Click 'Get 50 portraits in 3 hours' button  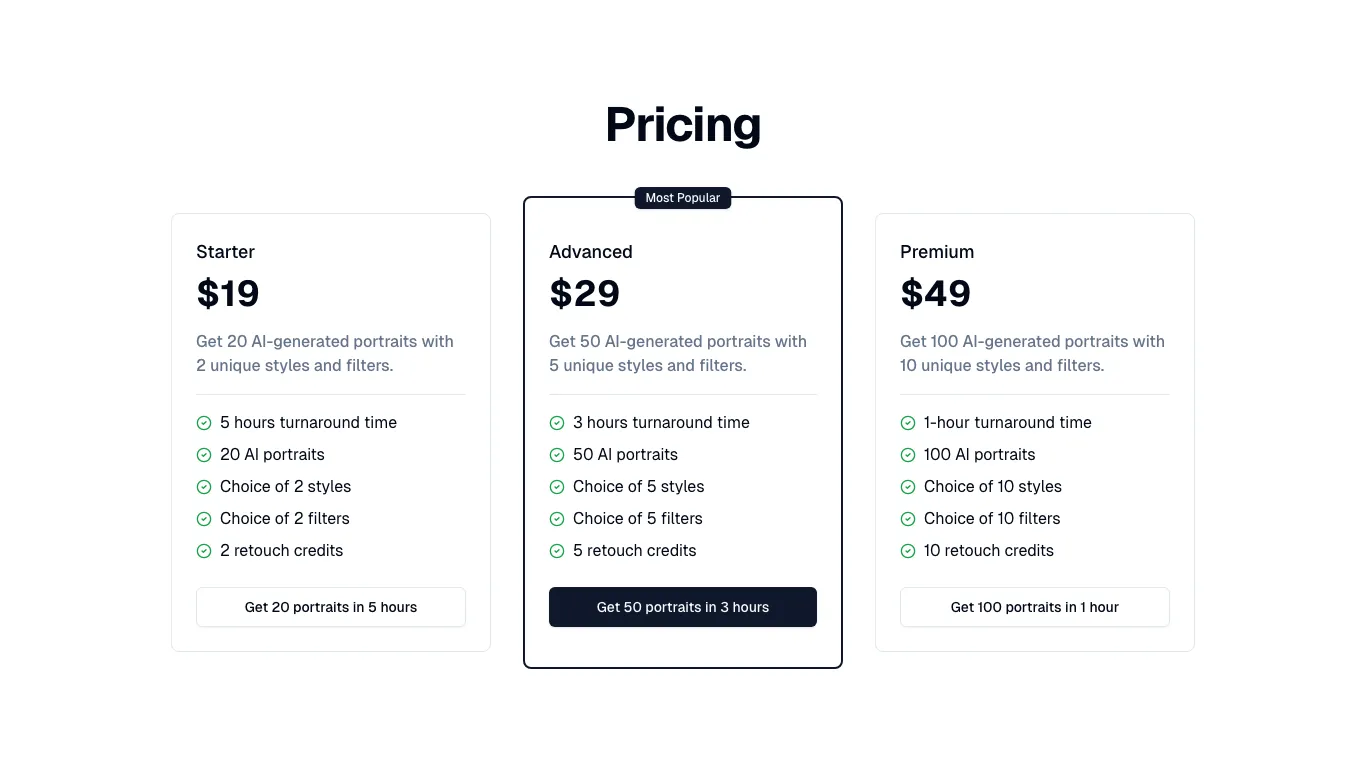[683, 607]
